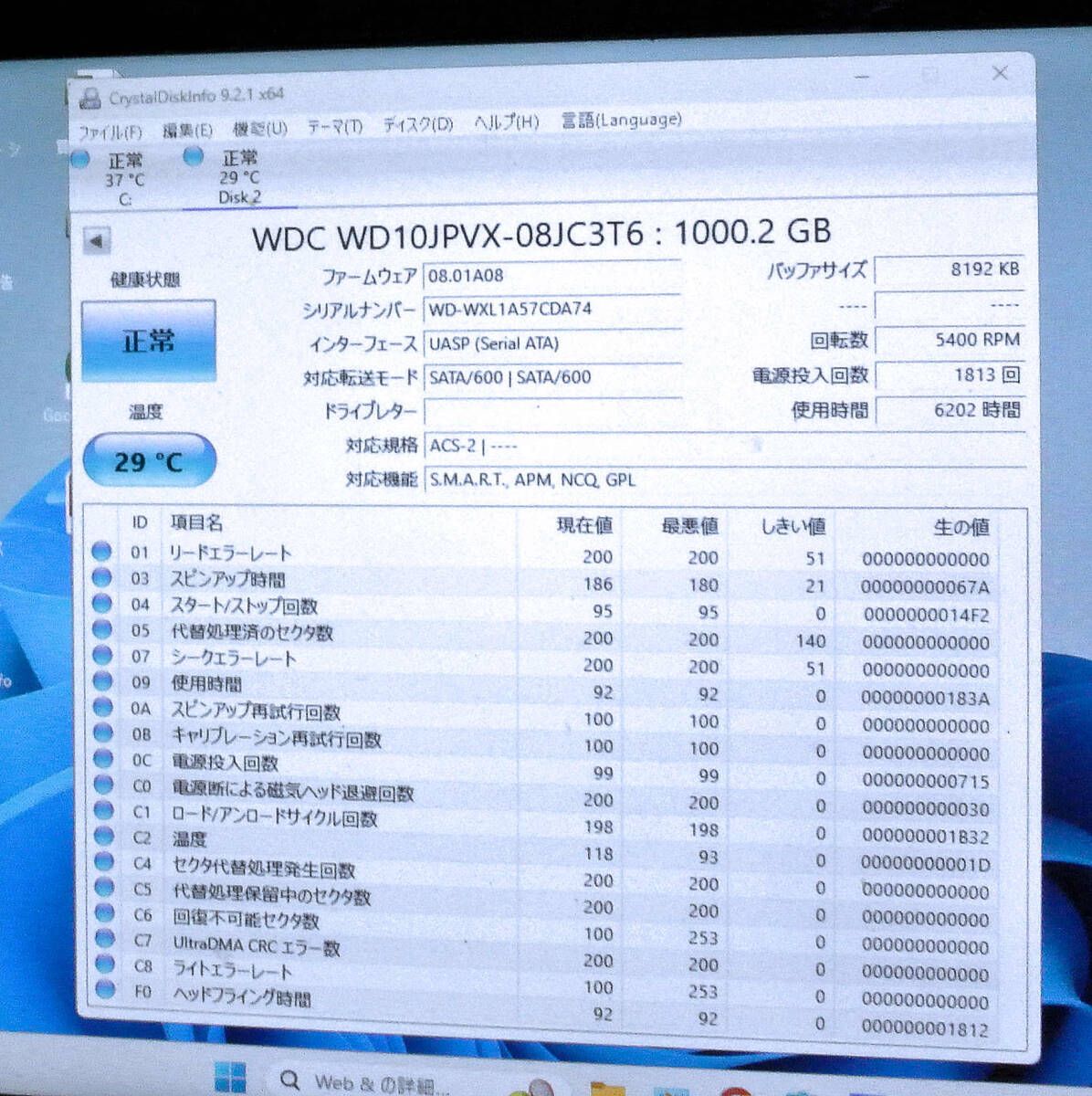Open the ファイル(F) menu
This screenshot has width=1092, height=1096.
click(x=110, y=132)
